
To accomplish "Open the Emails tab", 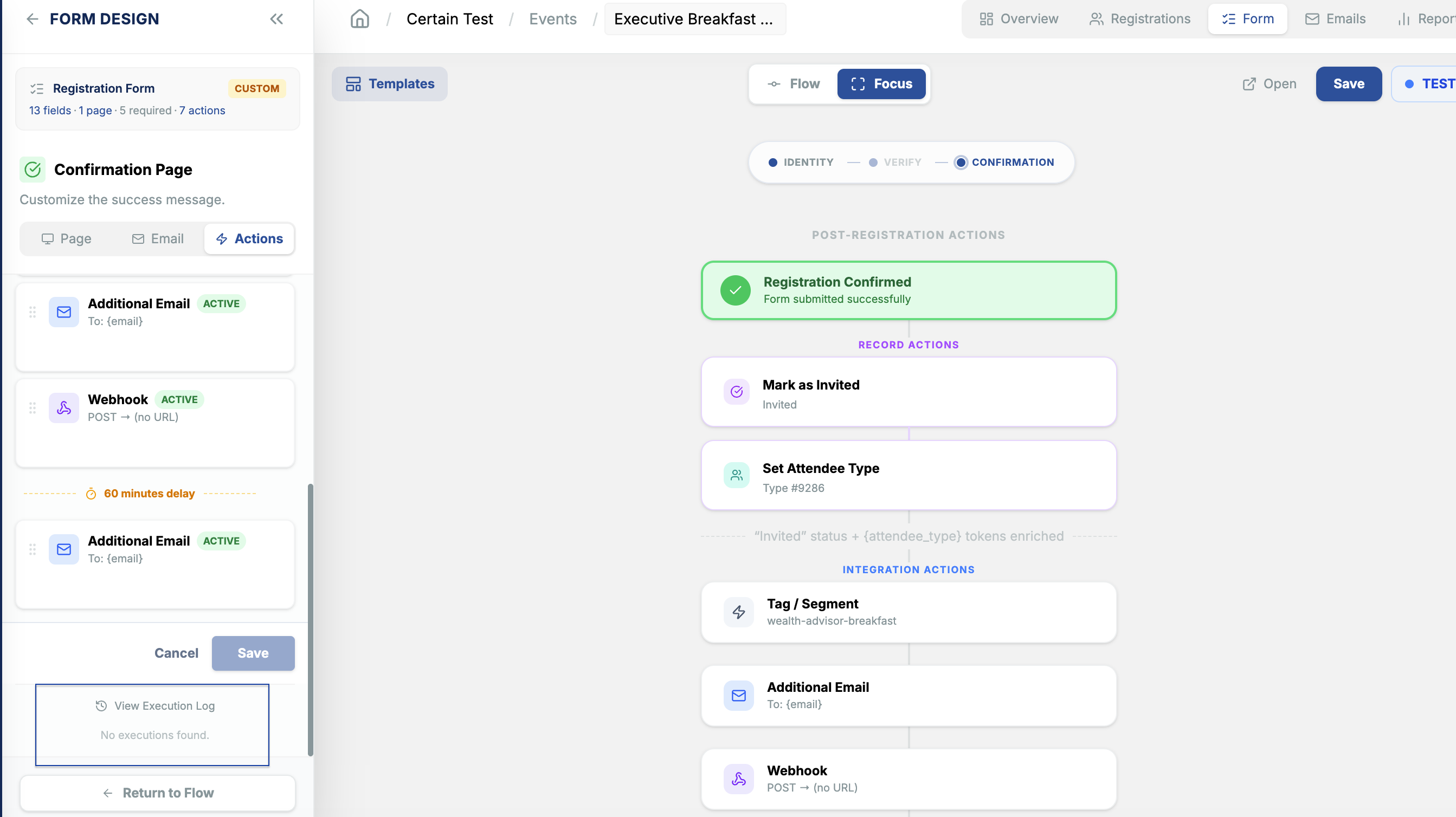I will (x=1335, y=18).
